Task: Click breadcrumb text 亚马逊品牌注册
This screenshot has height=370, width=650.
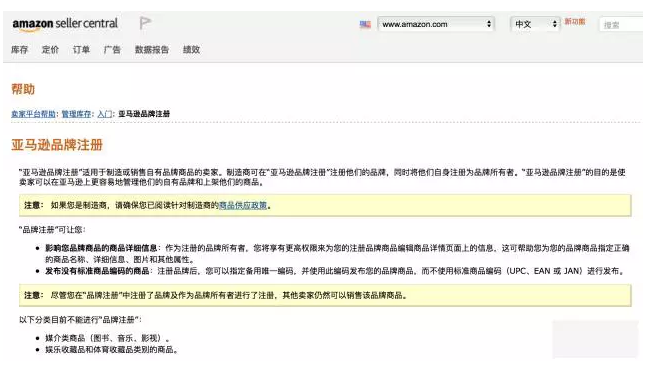Action: tap(144, 114)
